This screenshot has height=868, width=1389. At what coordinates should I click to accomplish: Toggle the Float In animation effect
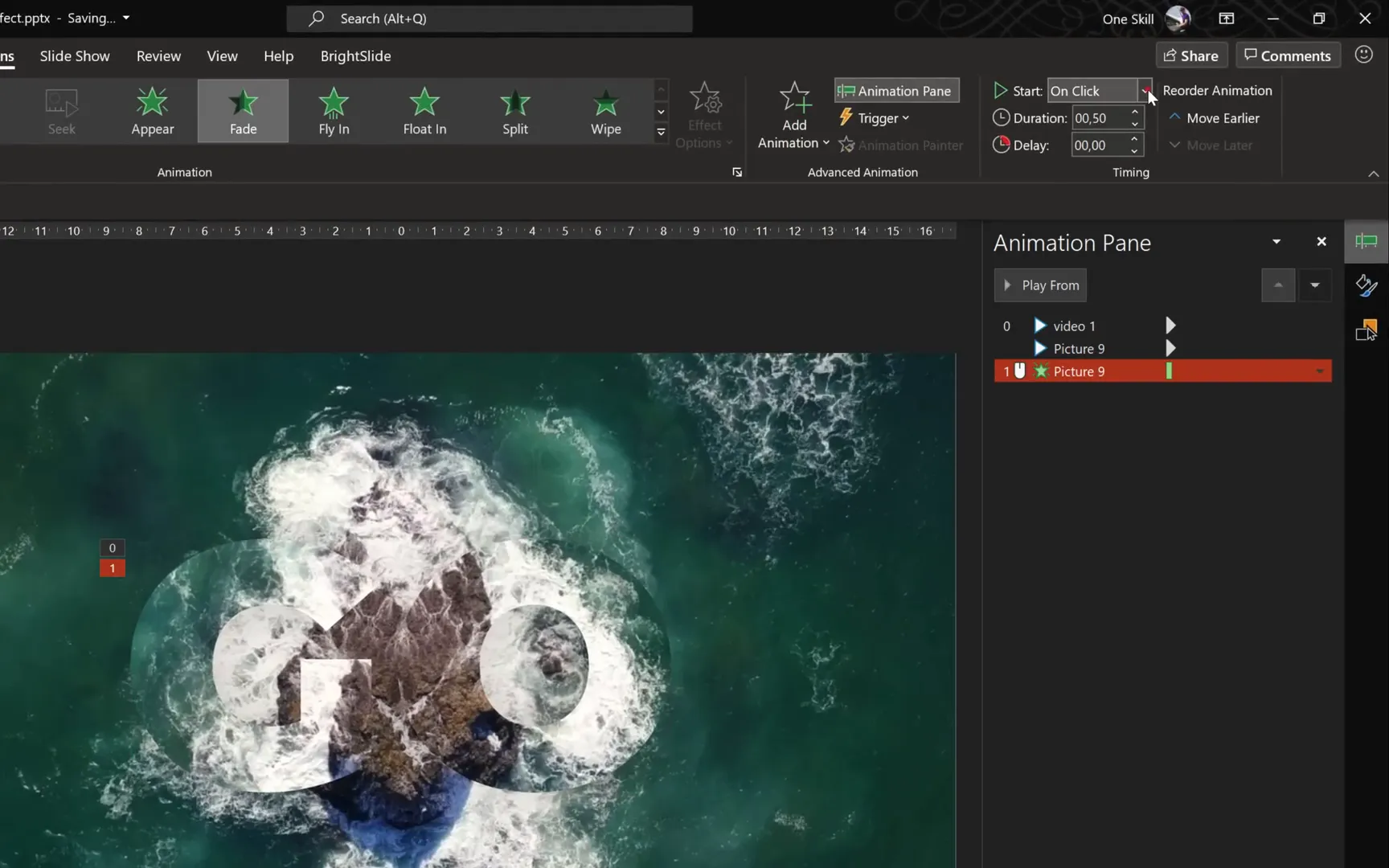[x=424, y=110]
